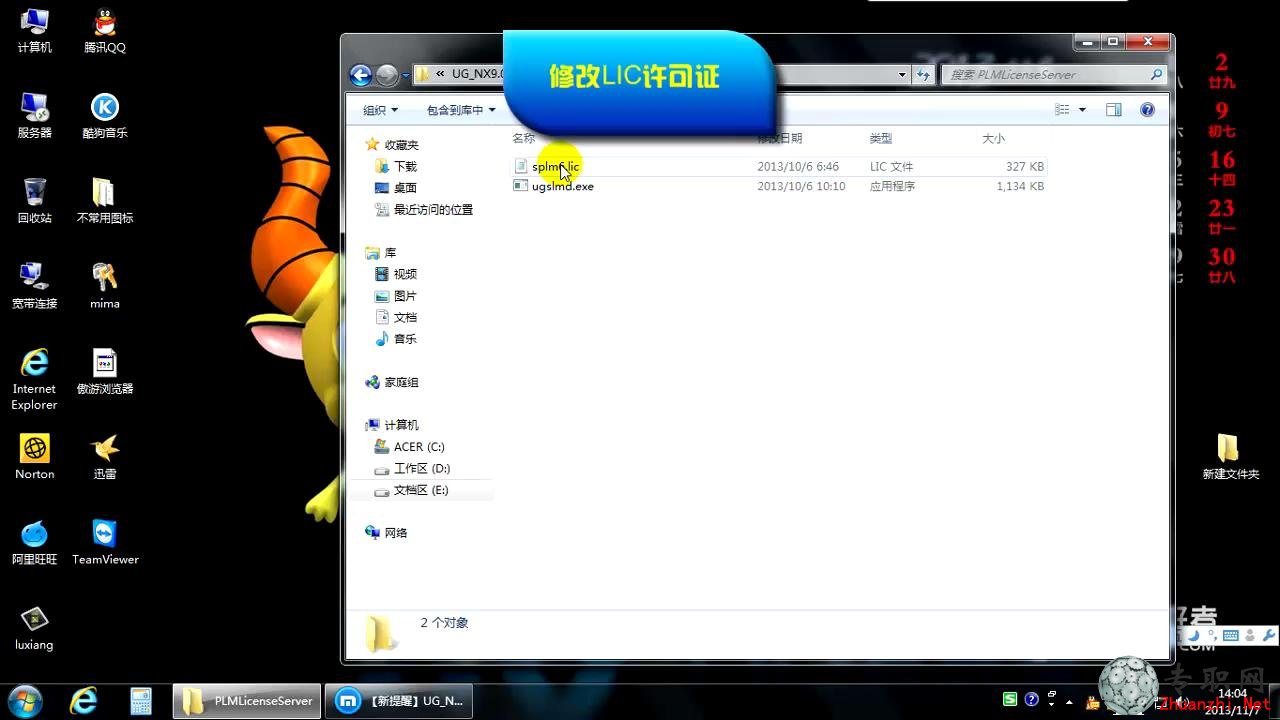
Task: Sort by 大小 column header
Action: click(993, 138)
